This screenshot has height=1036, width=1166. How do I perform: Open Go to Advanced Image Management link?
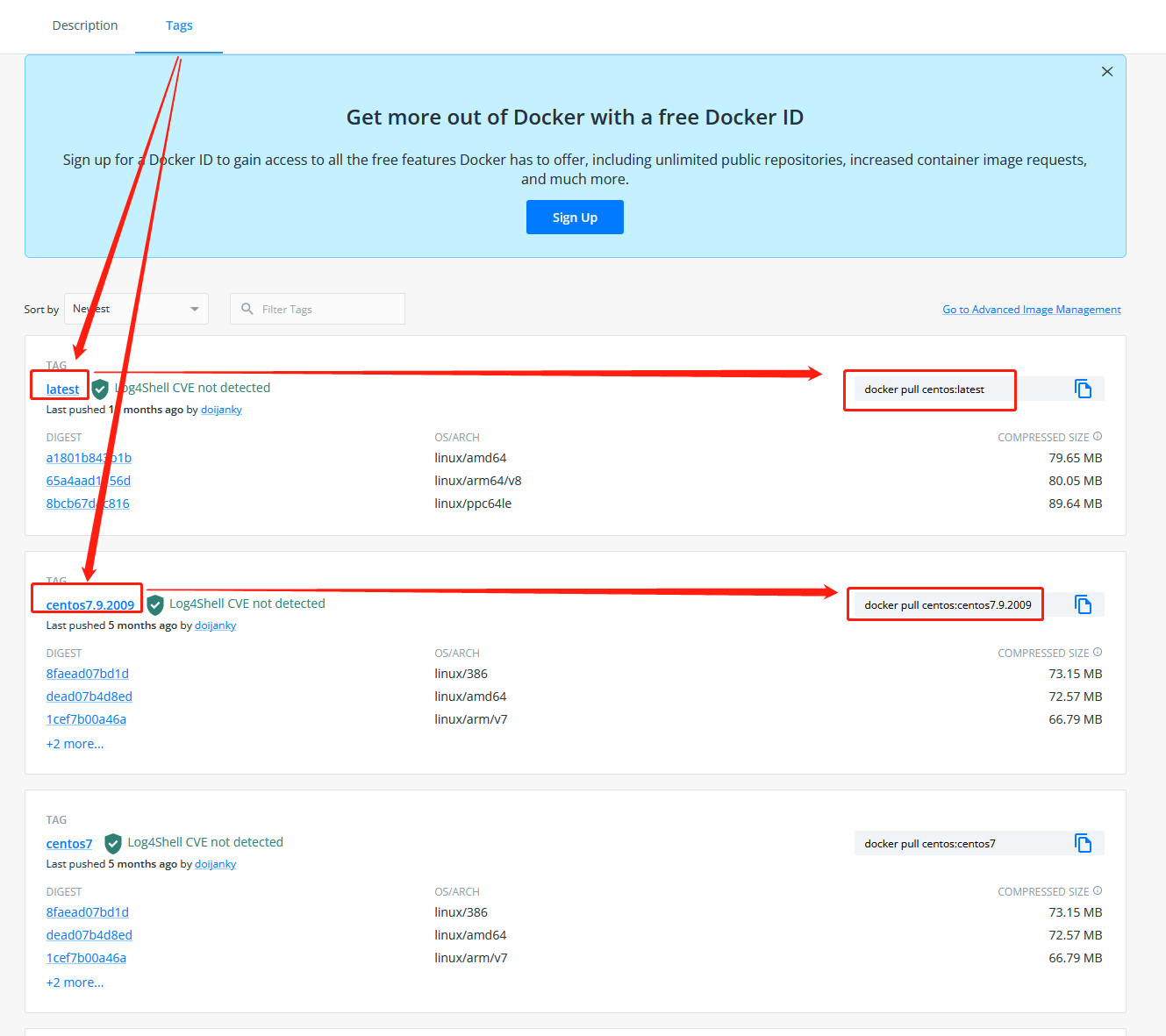click(1032, 310)
